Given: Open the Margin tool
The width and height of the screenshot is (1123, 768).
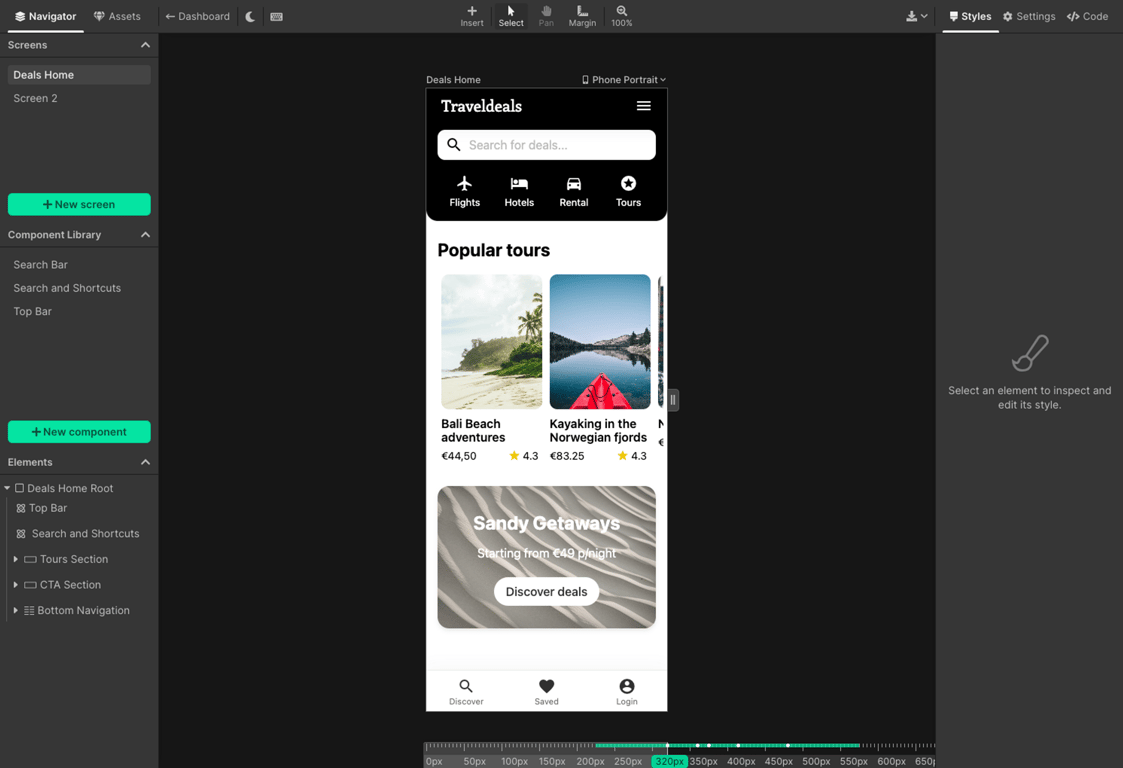Looking at the screenshot, I should (x=582, y=16).
